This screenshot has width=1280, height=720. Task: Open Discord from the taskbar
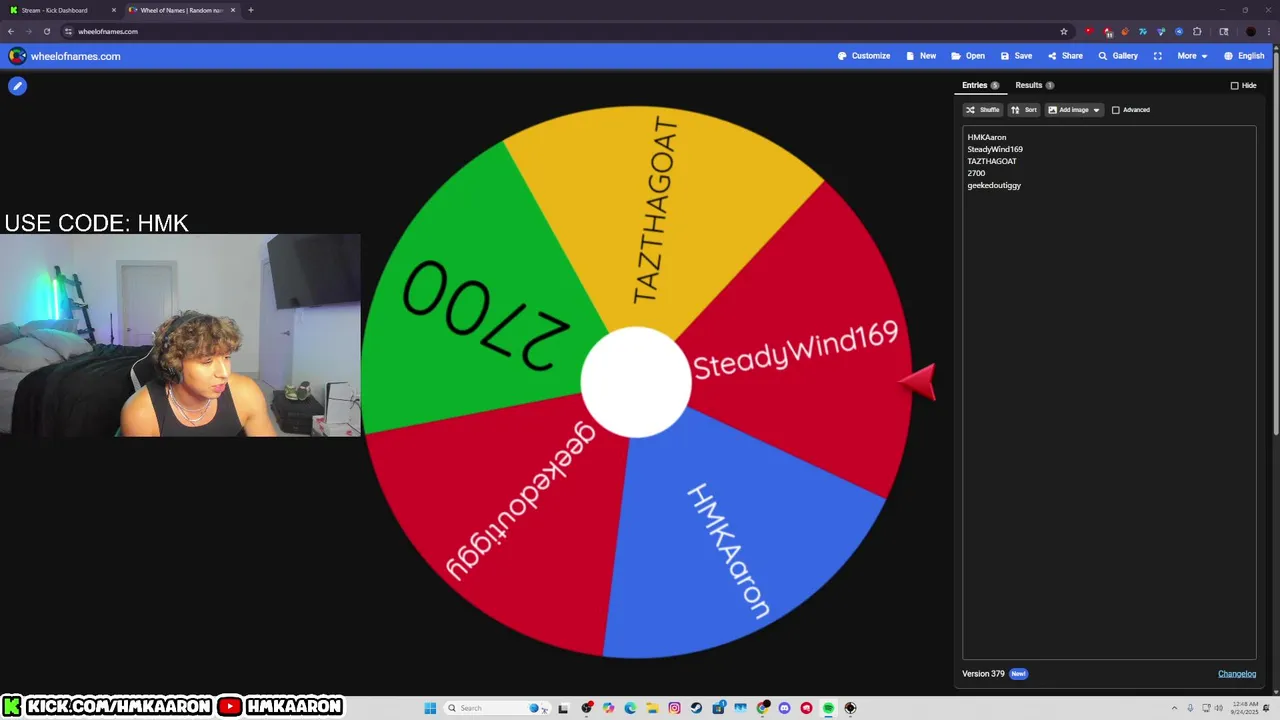tap(784, 708)
